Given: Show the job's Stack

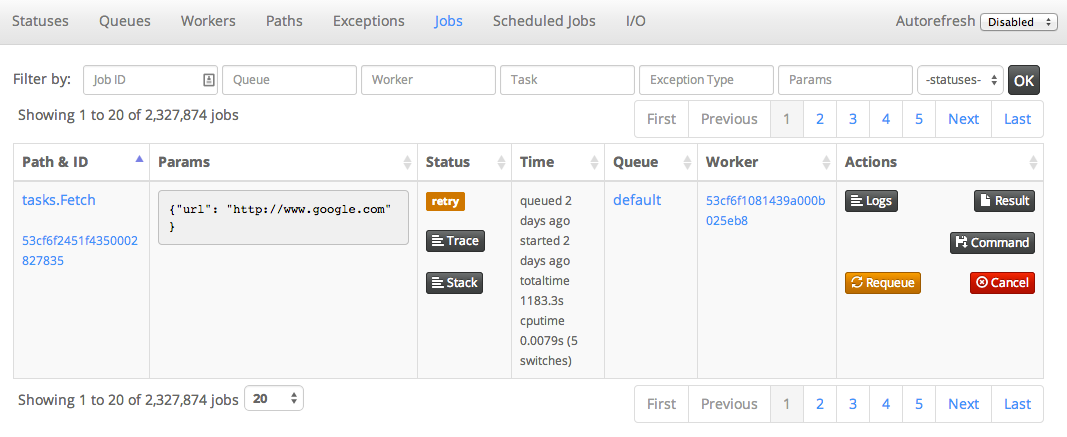Looking at the screenshot, I should [454, 283].
